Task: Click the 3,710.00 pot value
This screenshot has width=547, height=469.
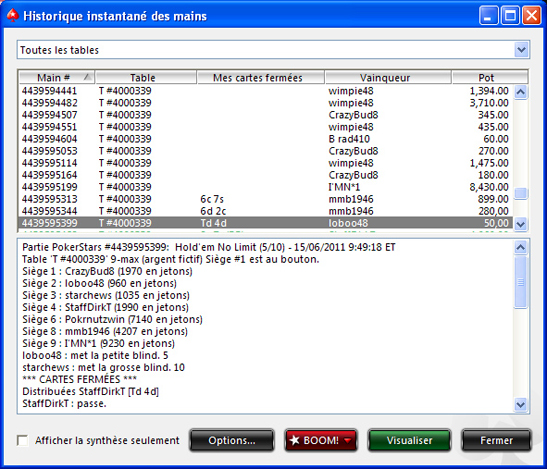Action: click(x=489, y=103)
